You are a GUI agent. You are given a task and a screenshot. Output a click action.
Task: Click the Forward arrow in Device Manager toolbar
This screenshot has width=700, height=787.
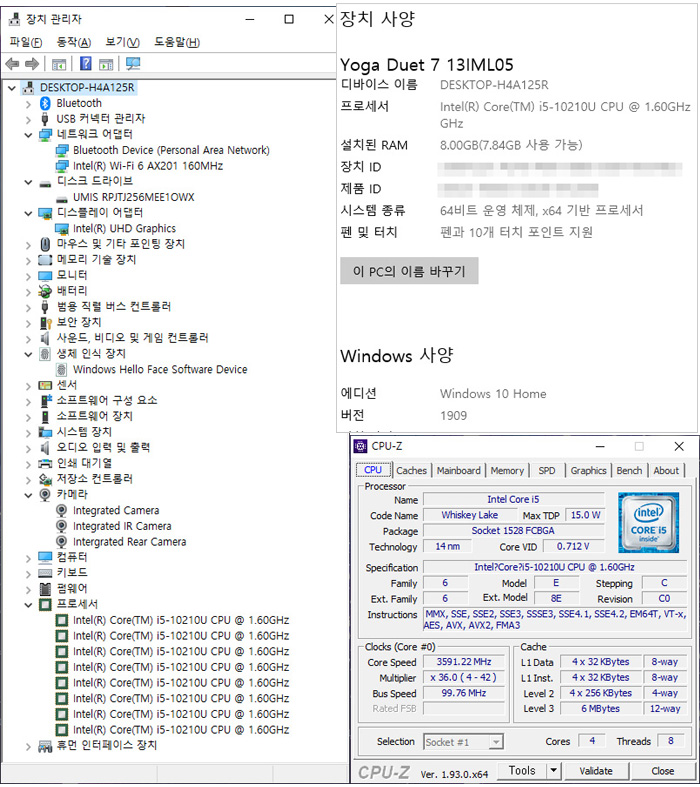point(32,64)
